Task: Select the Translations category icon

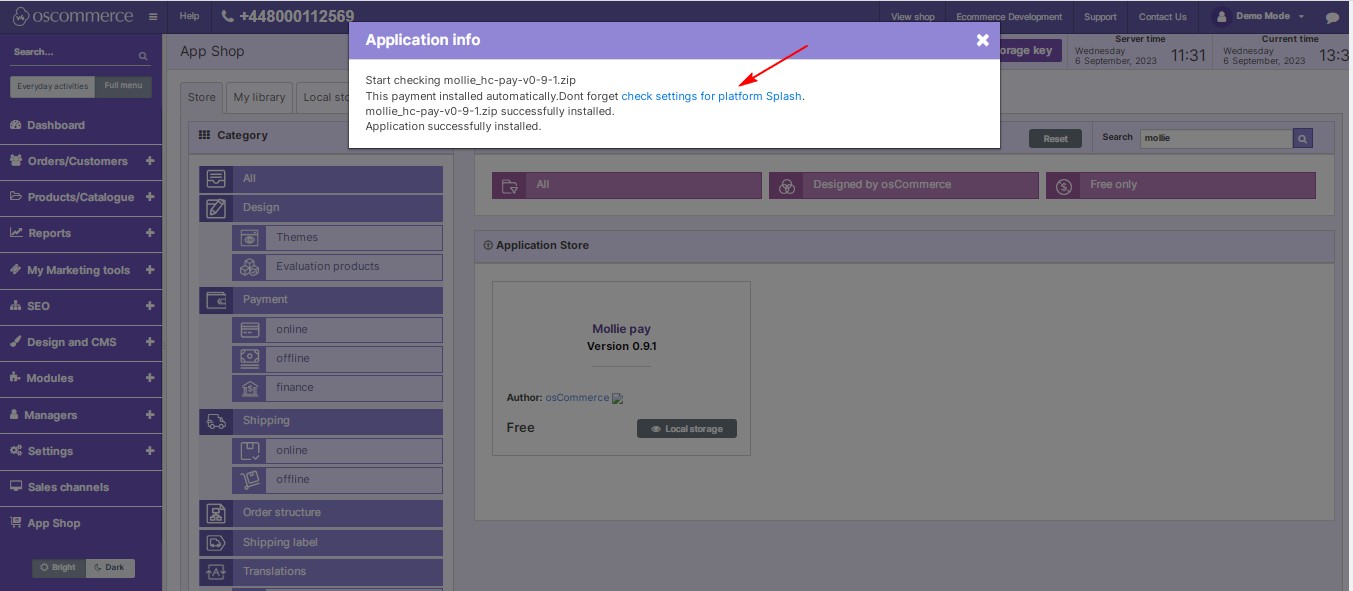Action: (216, 571)
